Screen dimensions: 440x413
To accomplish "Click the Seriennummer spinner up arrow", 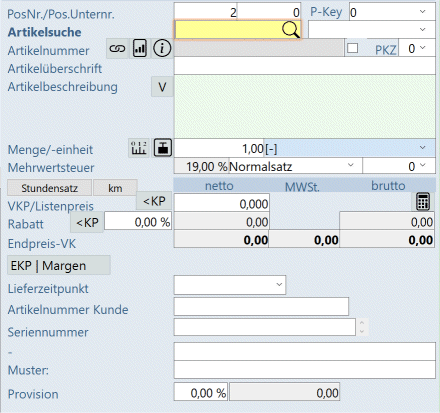I will point(362,322).
